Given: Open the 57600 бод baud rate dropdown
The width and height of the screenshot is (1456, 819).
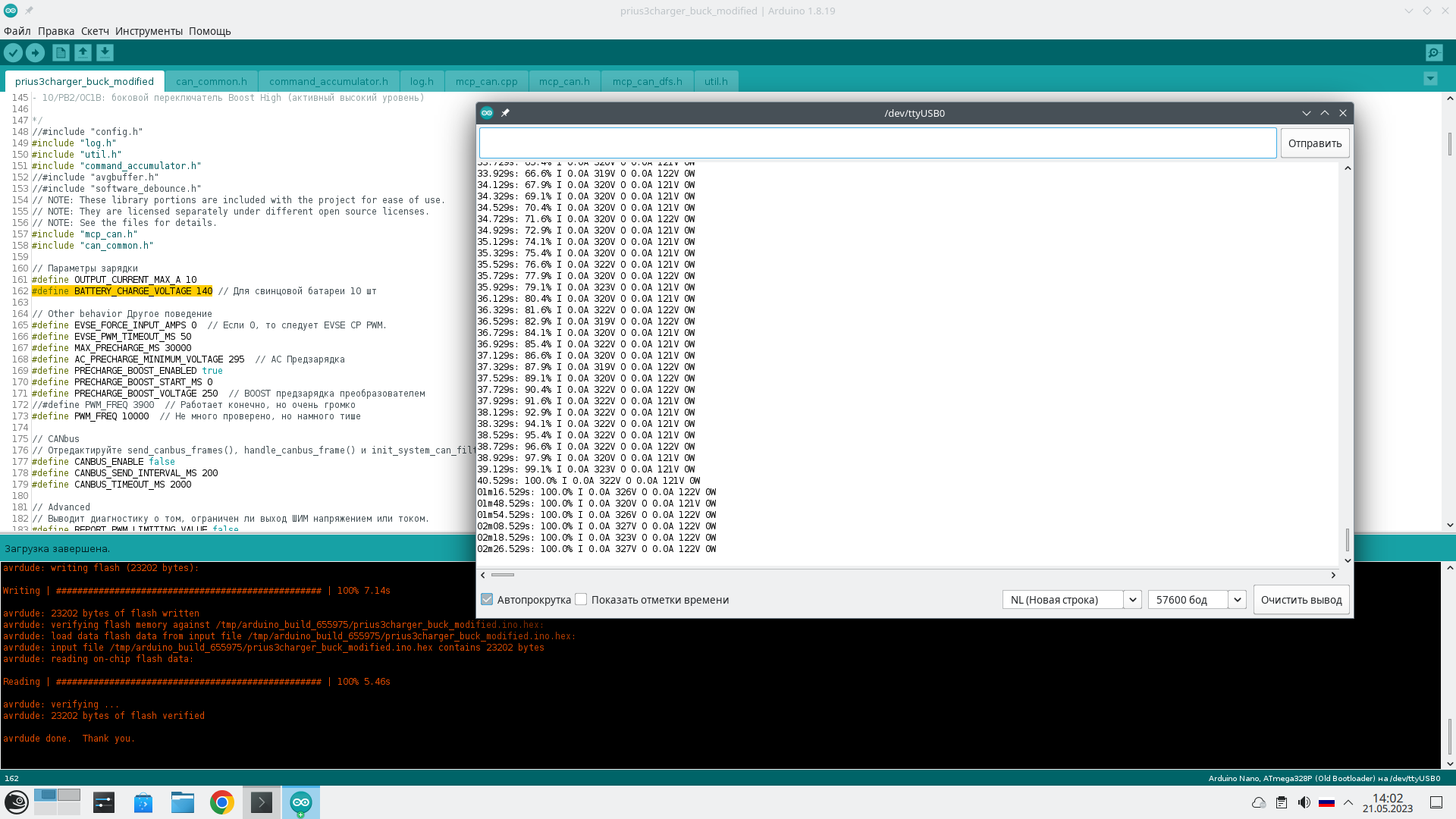Looking at the screenshot, I should [1237, 599].
